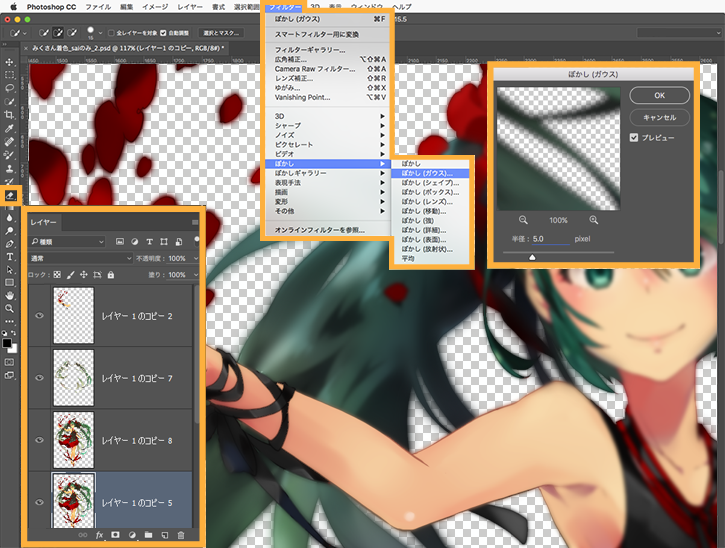Uncheck the 自動調整 checkbox
The image size is (725, 548).
coord(163,33)
